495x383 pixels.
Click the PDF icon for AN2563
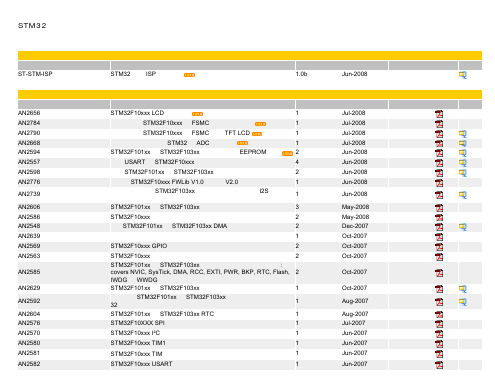coord(439,257)
